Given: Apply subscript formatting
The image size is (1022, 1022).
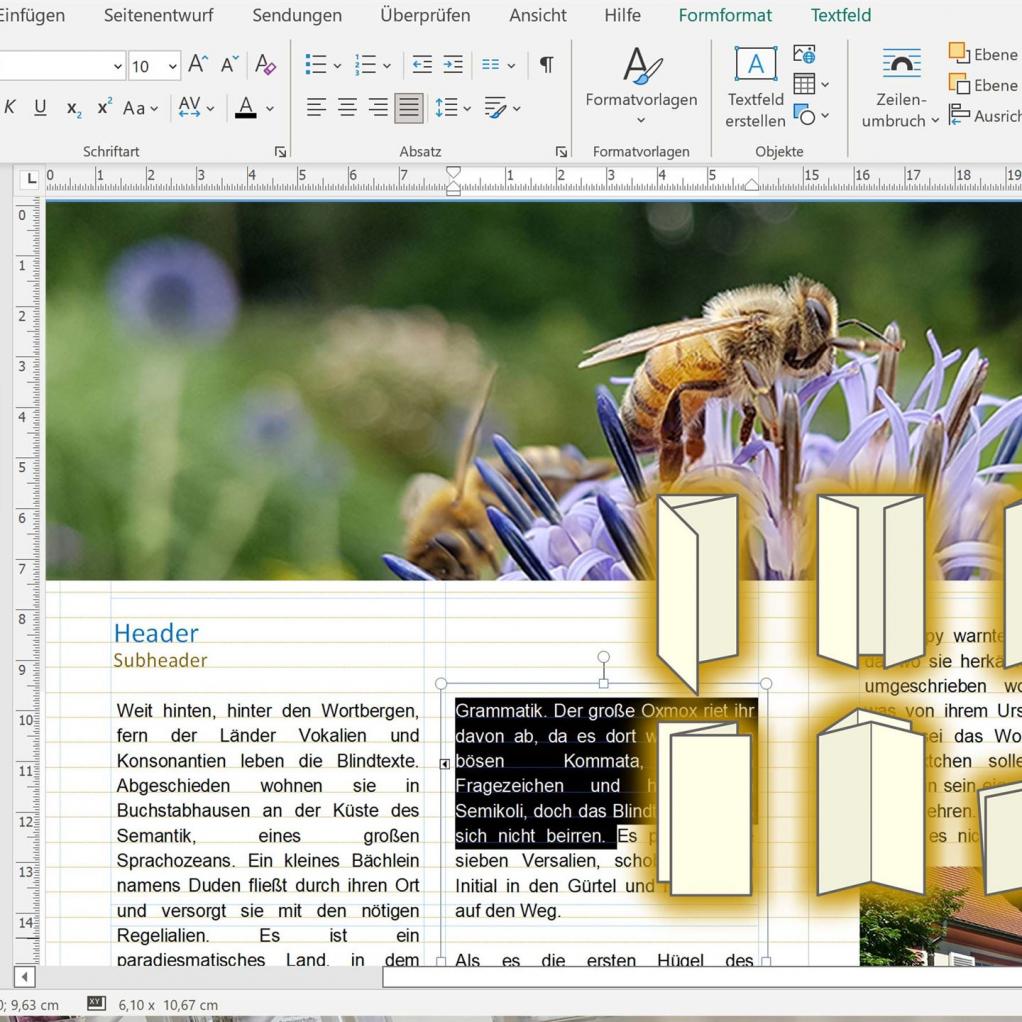Looking at the screenshot, I should pos(74,108).
